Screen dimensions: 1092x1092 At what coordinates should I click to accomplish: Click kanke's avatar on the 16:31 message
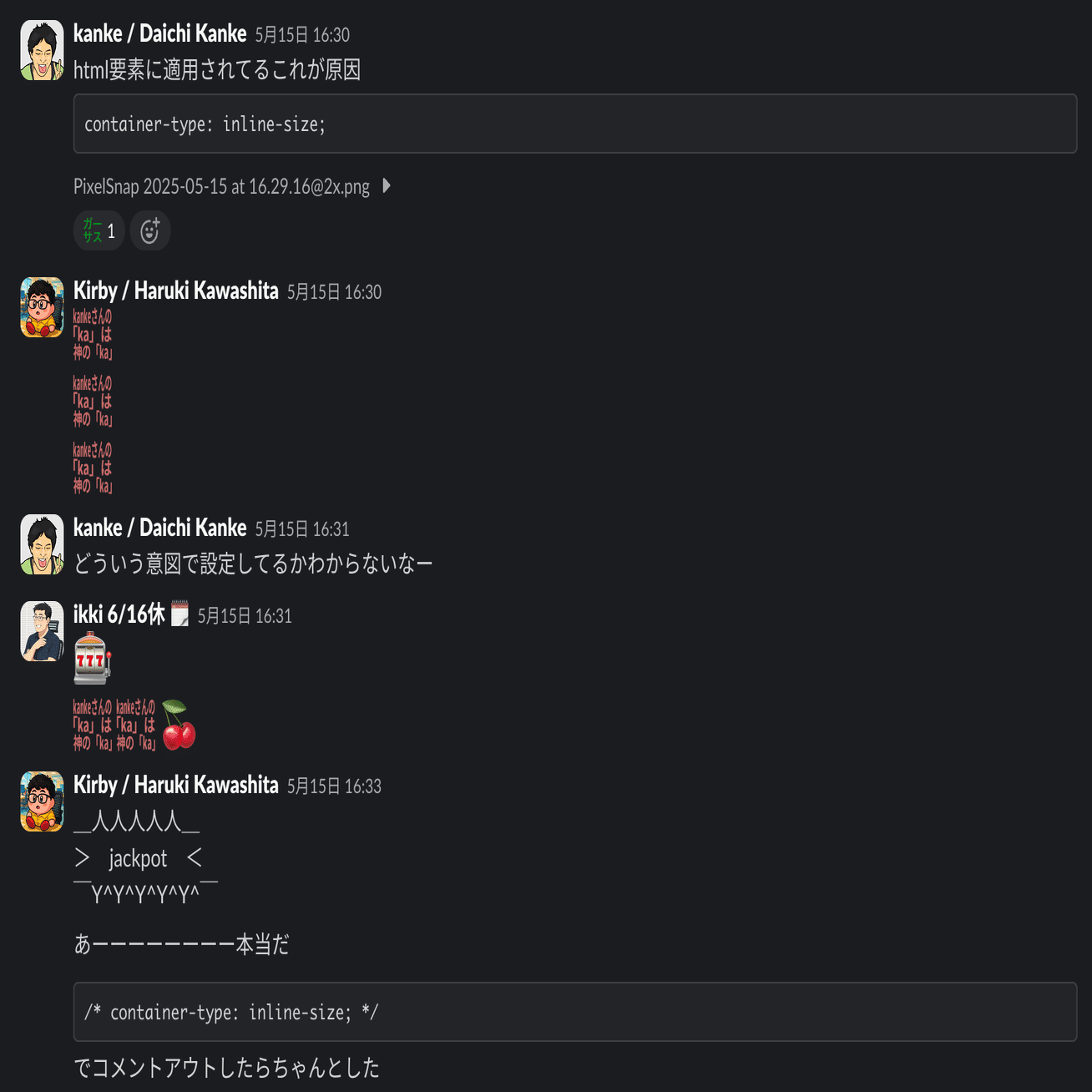pos(42,544)
